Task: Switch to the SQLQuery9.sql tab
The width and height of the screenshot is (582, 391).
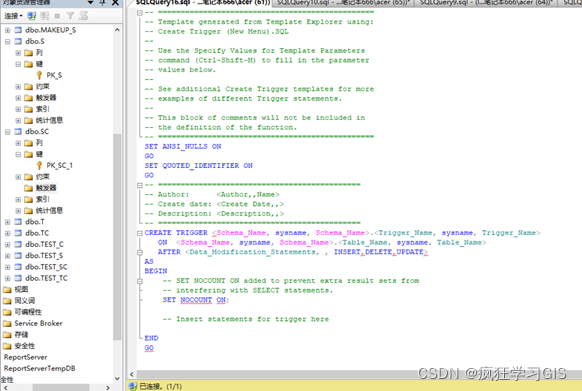Action: 486,3
